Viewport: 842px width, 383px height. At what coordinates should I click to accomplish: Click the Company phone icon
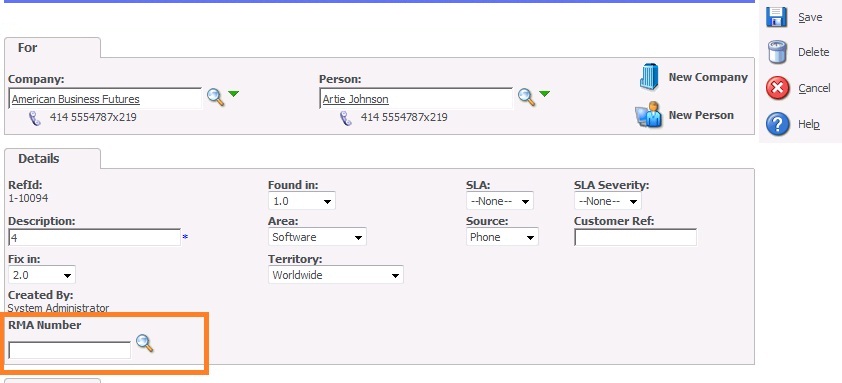click(x=35, y=118)
